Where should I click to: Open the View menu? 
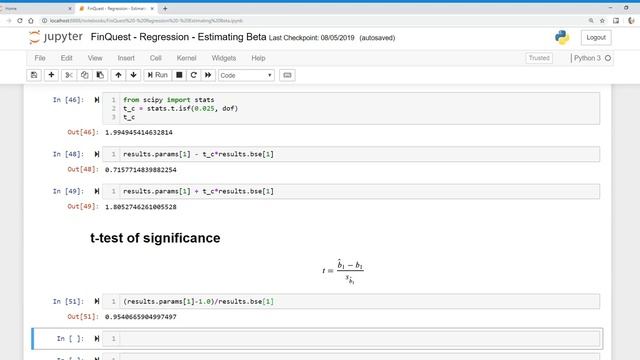95,58
